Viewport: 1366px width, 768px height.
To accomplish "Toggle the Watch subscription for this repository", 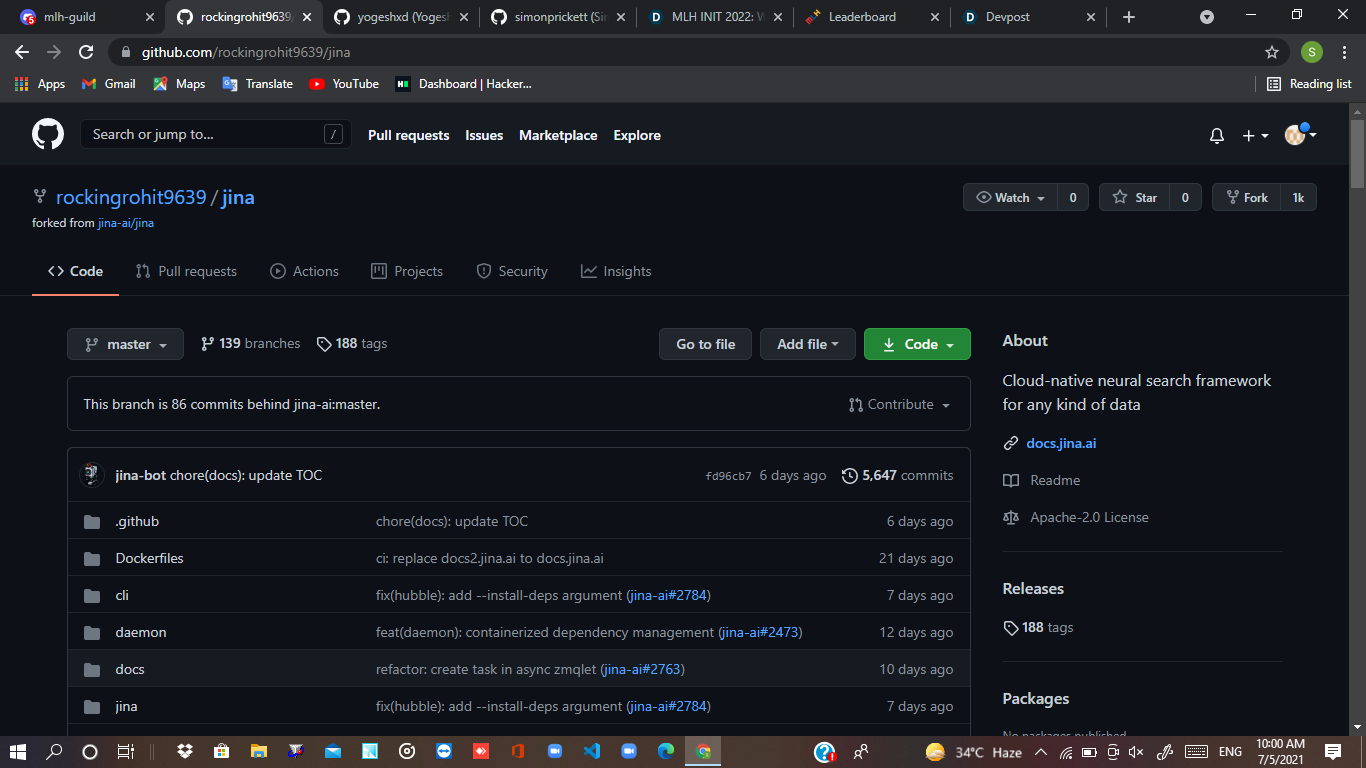I will pos(1010,198).
